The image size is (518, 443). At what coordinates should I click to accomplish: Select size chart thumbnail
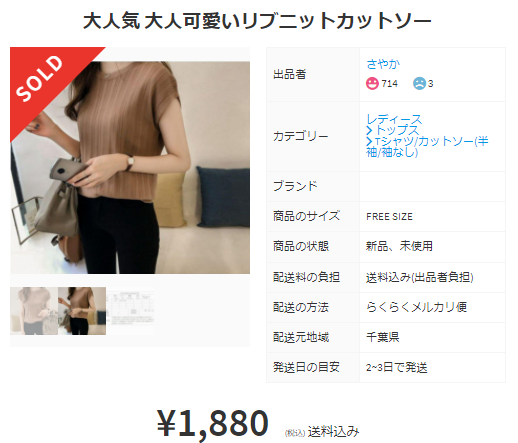coord(130,311)
